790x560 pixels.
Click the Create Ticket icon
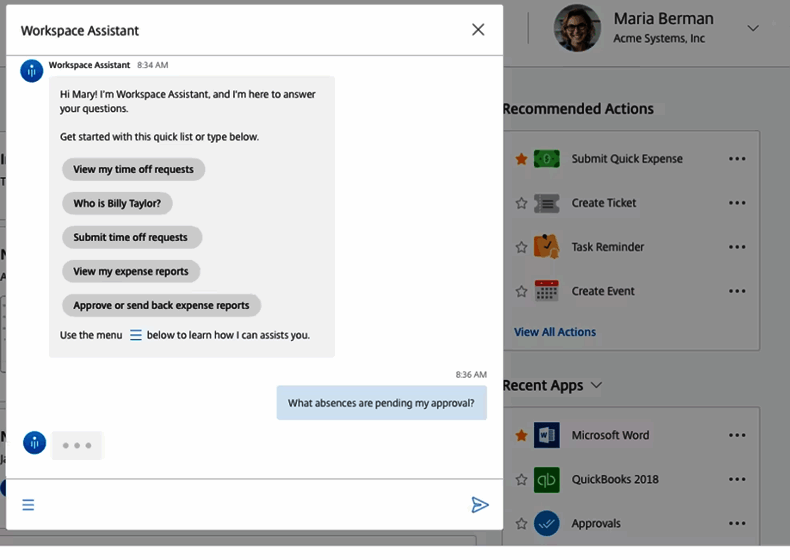[x=546, y=203]
